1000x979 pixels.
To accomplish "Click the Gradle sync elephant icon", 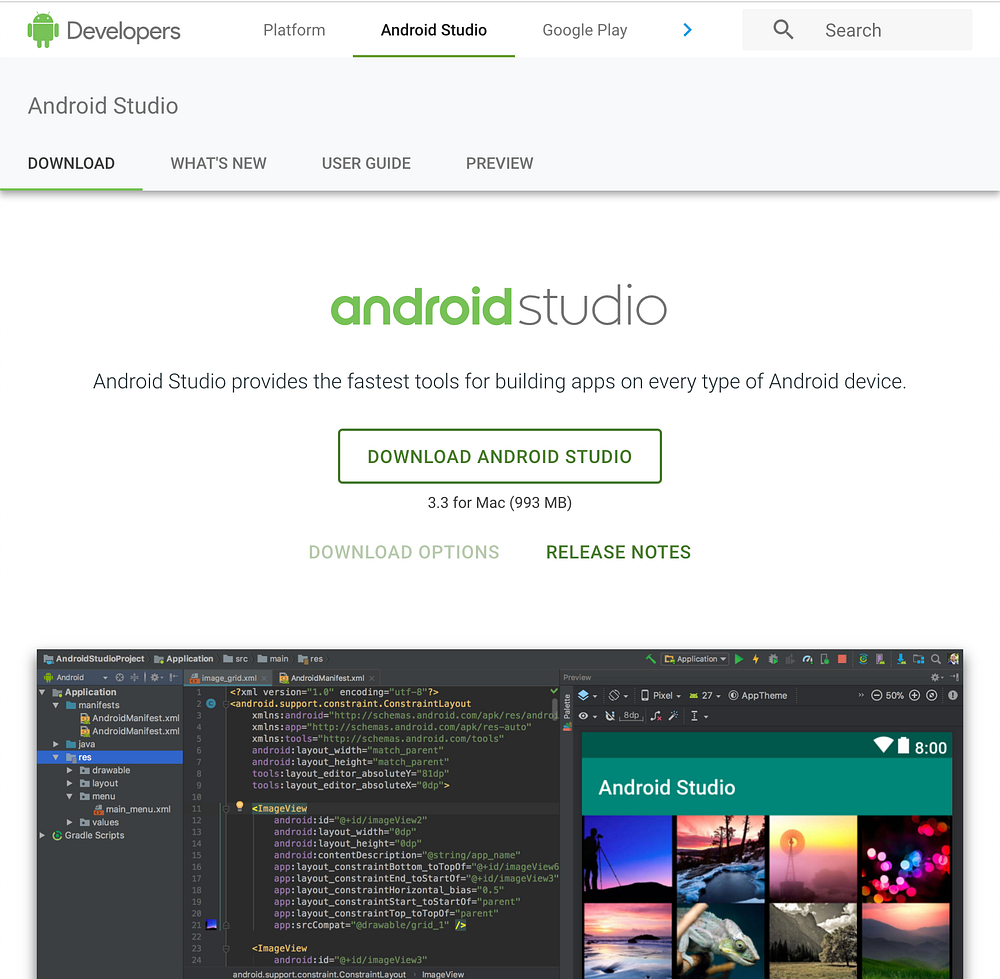I will pyautogui.click(x=863, y=660).
